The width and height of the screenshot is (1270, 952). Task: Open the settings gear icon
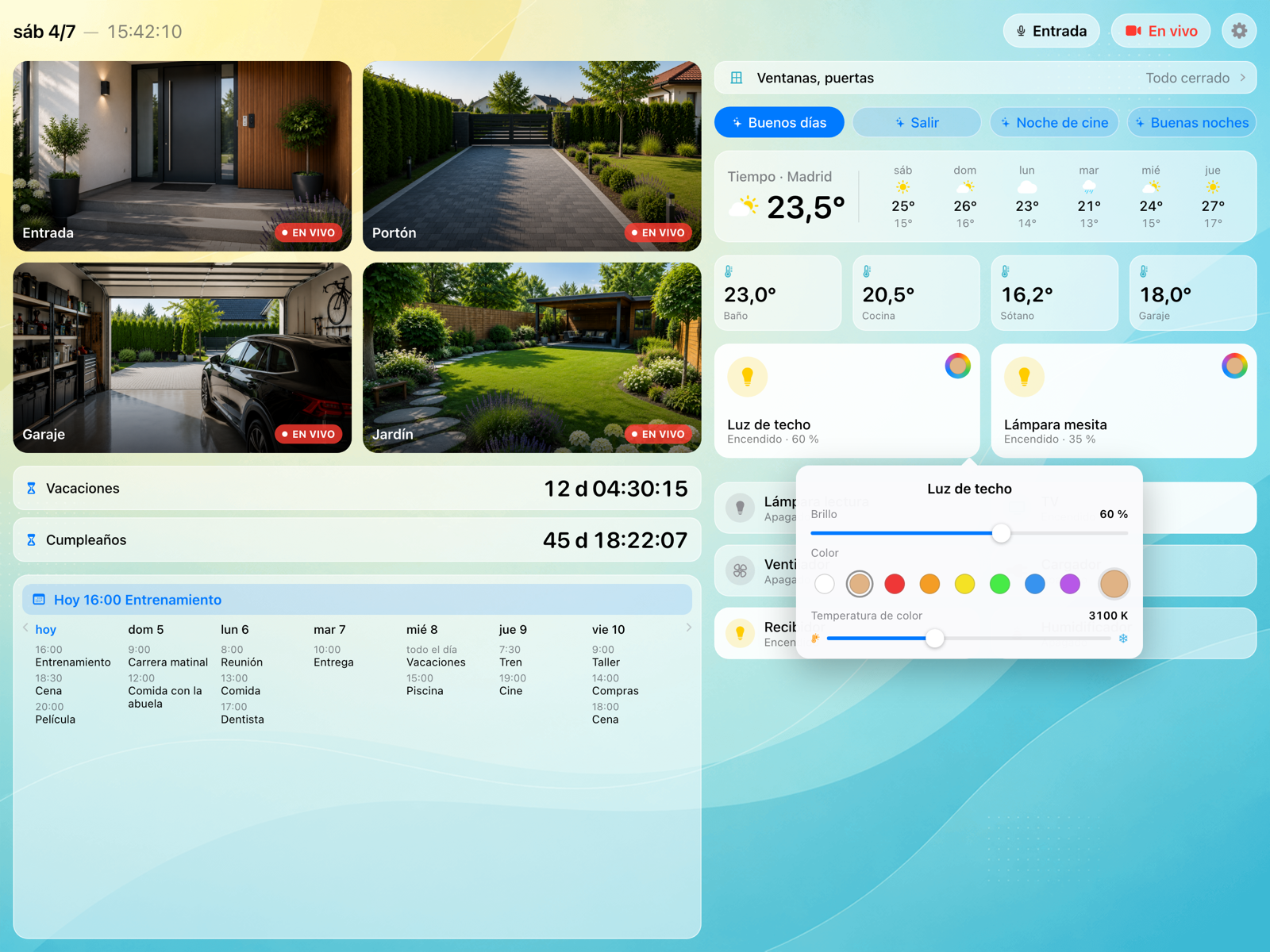pyautogui.click(x=1239, y=31)
